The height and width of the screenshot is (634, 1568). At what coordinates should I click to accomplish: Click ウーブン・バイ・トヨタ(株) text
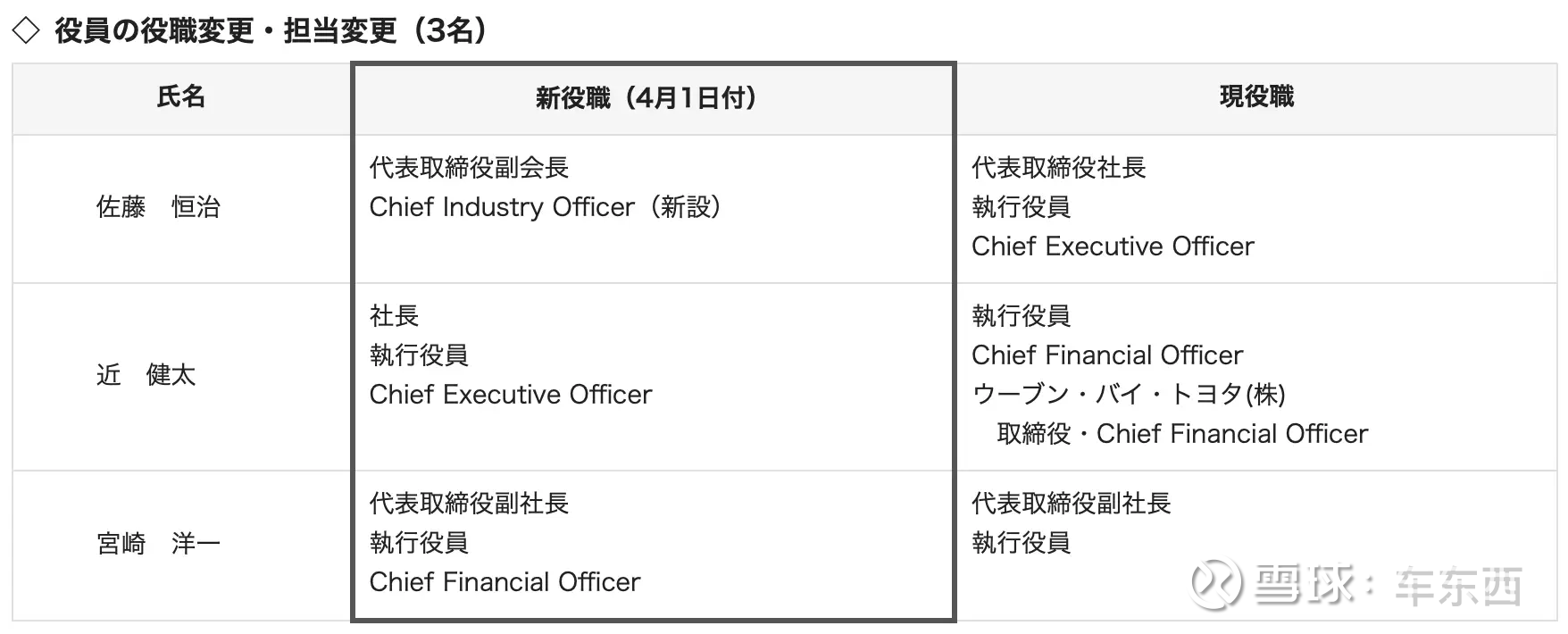1129,395
